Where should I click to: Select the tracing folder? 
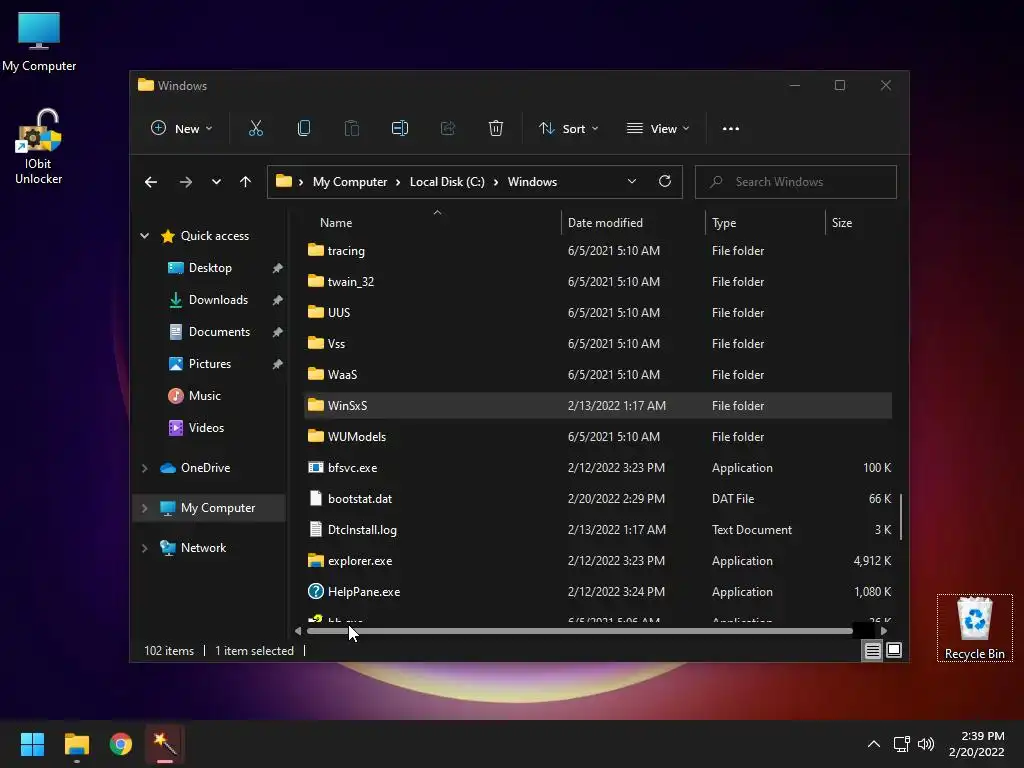coord(598,251)
